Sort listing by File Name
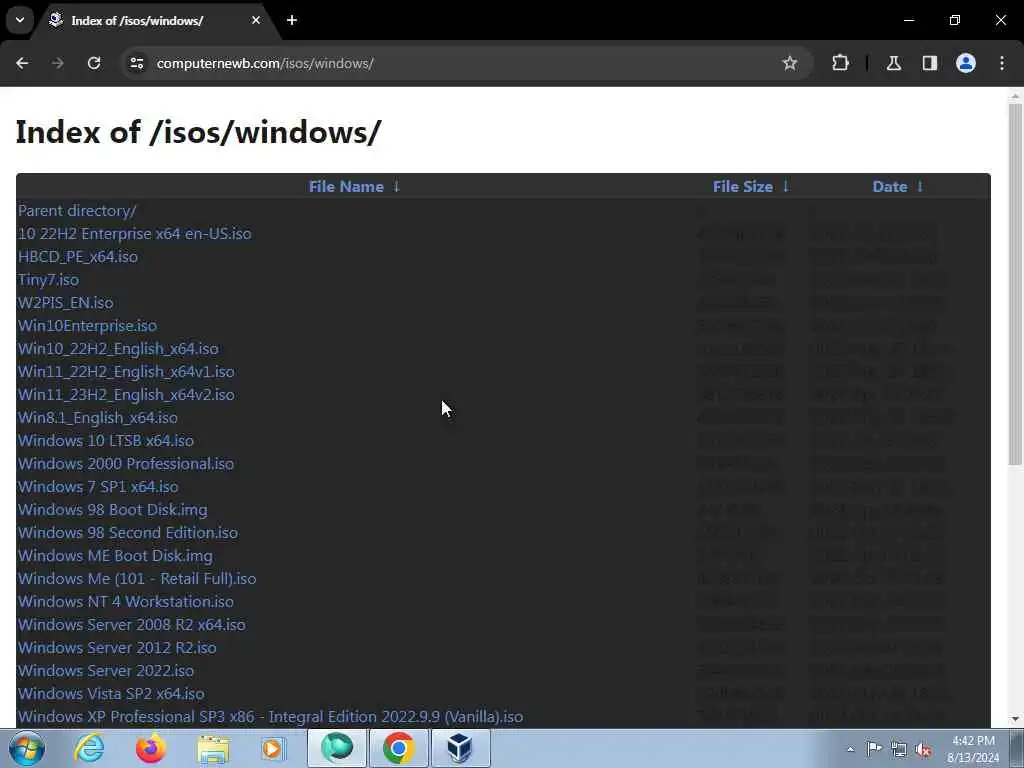1024x768 pixels. tap(346, 187)
